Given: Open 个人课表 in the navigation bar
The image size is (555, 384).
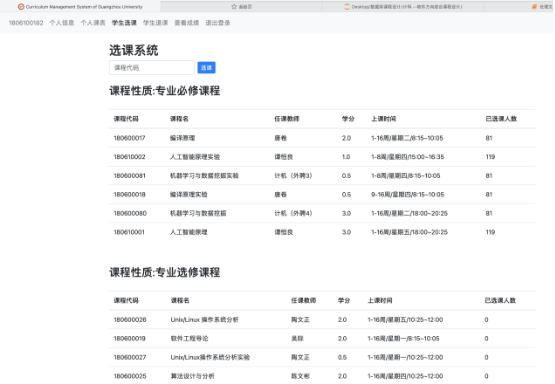Looking at the screenshot, I should coord(93,23).
